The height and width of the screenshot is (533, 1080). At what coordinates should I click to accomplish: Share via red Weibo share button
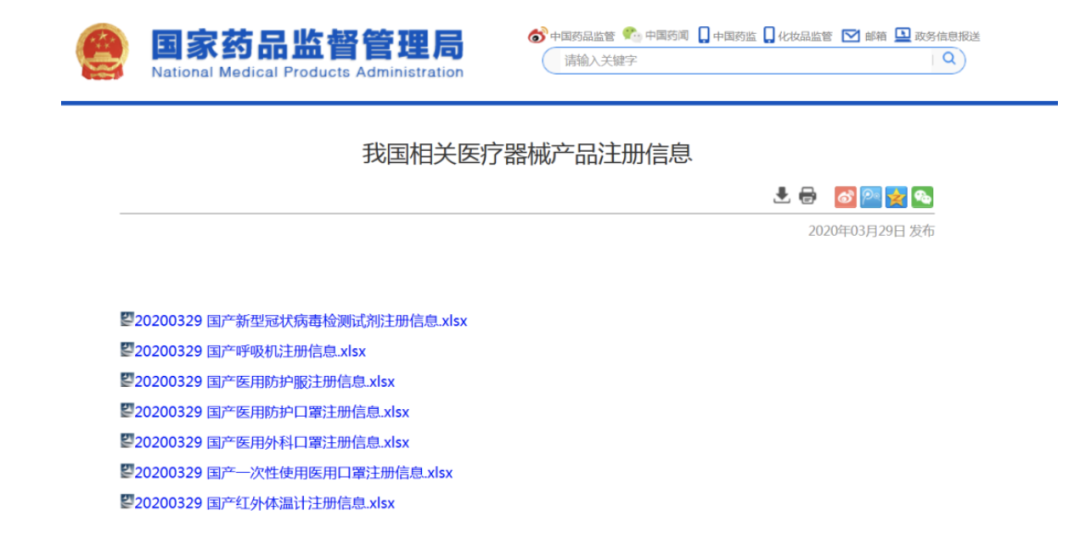tap(846, 197)
